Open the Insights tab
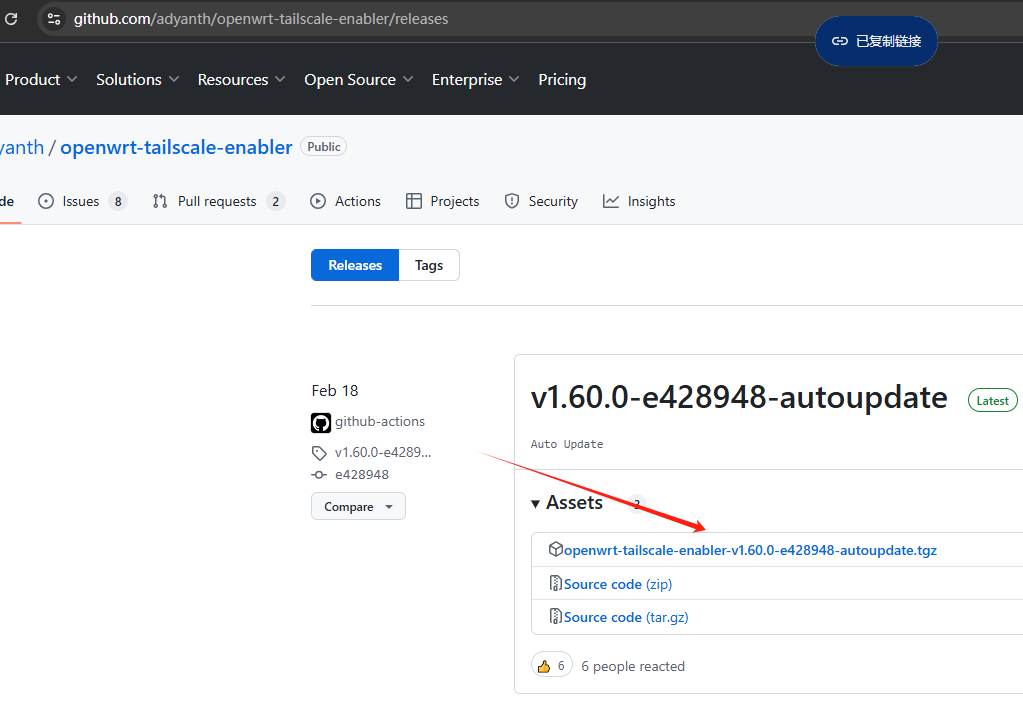The image size is (1023, 716). click(639, 201)
